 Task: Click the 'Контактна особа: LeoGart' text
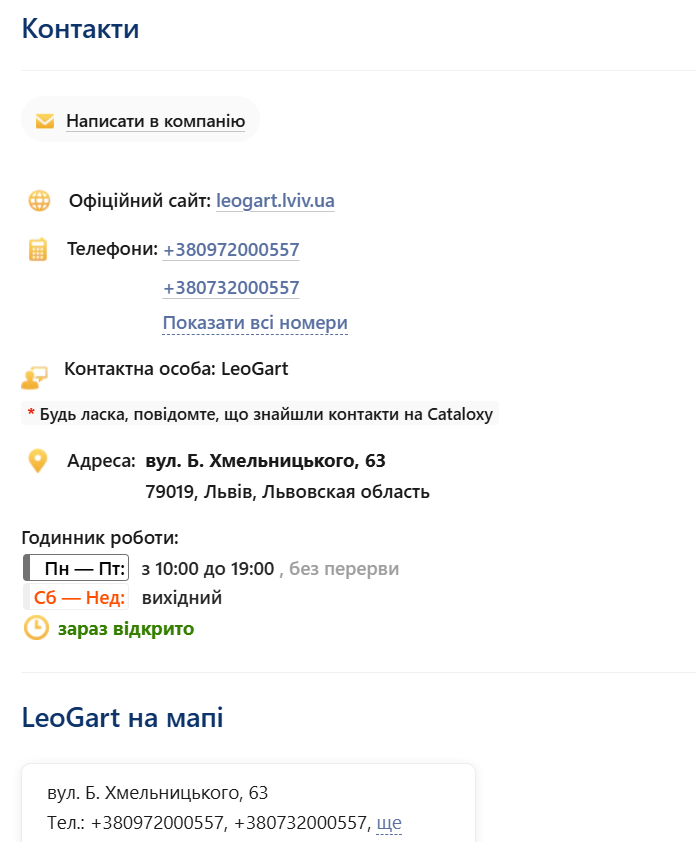(x=176, y=369)
